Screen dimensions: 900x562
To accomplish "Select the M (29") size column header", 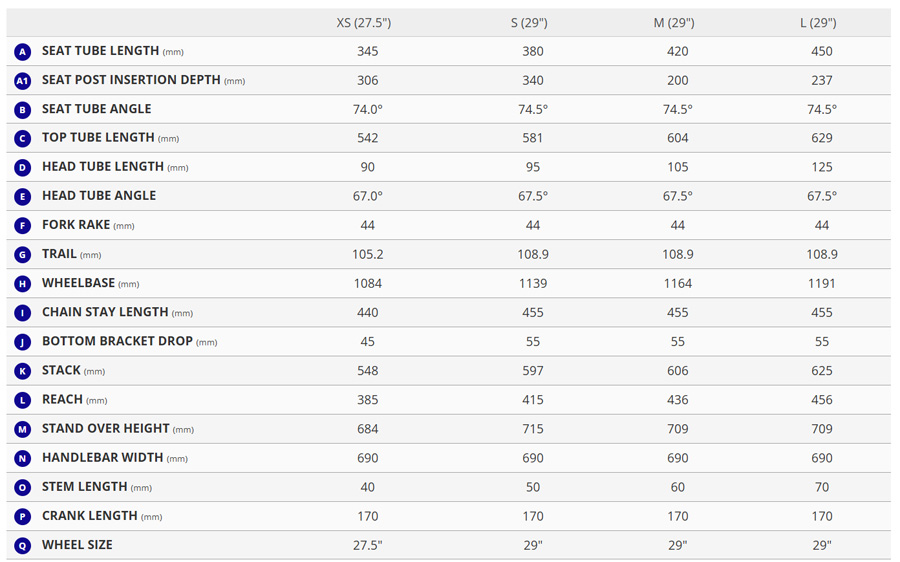I will coord(677,22).
